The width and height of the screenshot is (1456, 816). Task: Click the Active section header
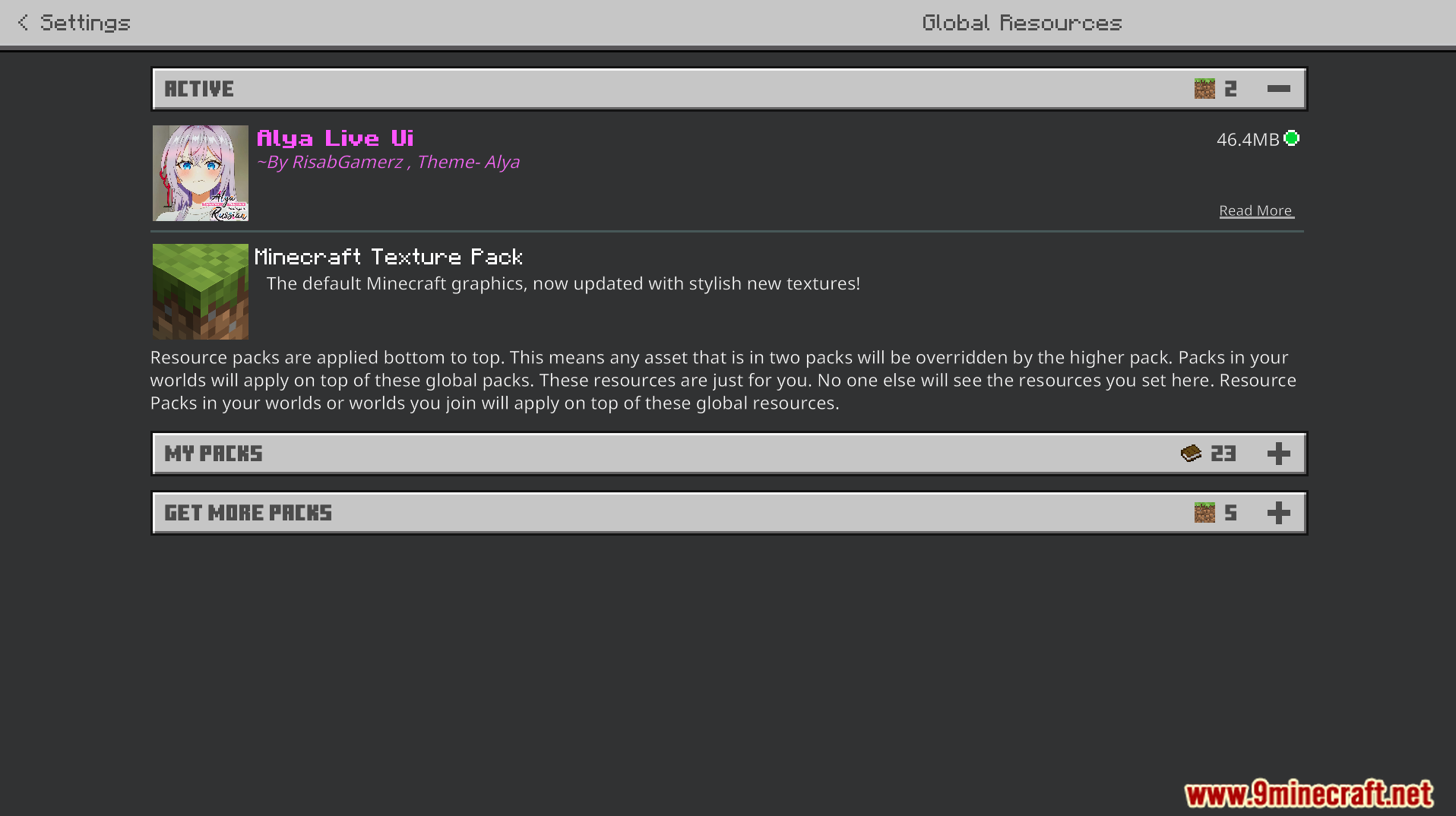pyautogui.click(x=729, y=89)
